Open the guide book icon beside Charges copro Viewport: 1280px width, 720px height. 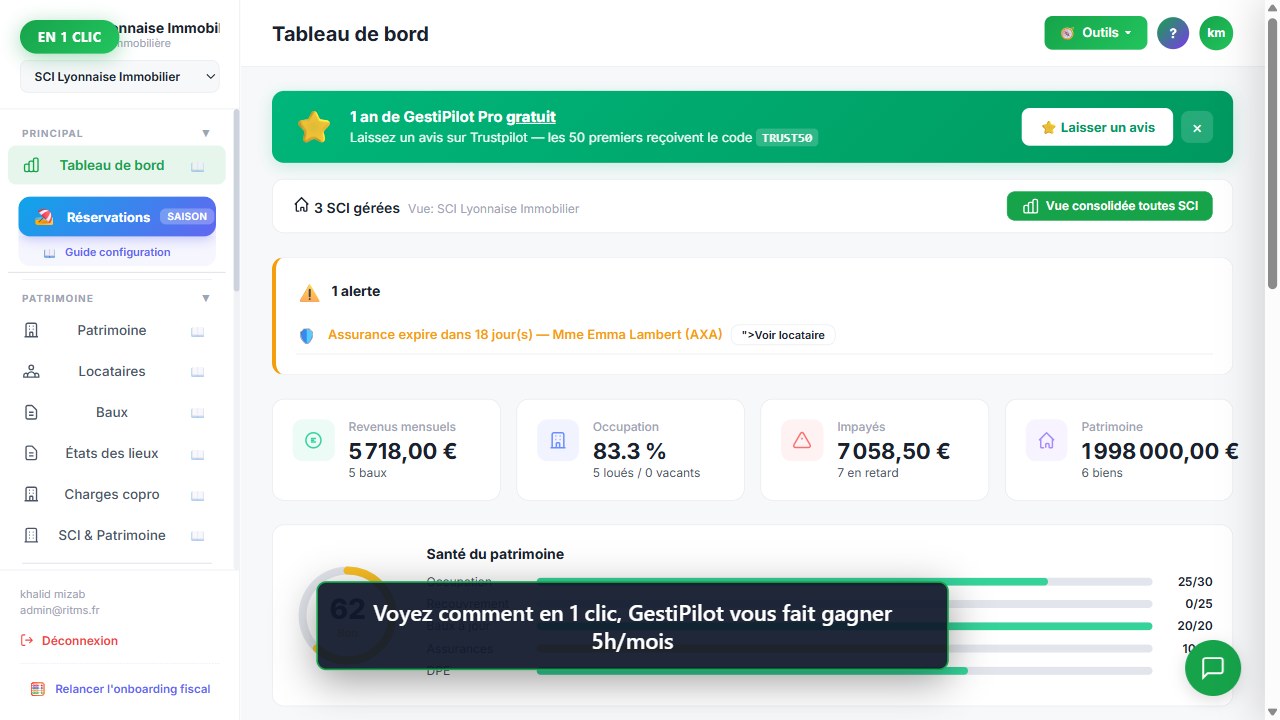click(x=198, y=495)
